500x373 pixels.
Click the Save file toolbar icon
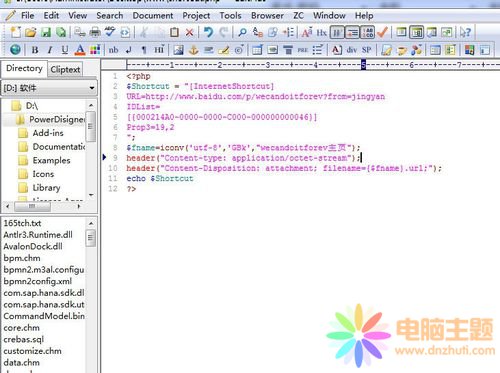[x=46, y=32]
